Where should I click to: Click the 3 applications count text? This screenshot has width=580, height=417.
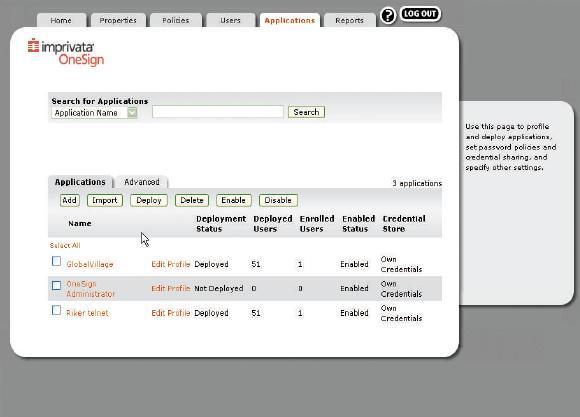point(417,183)
